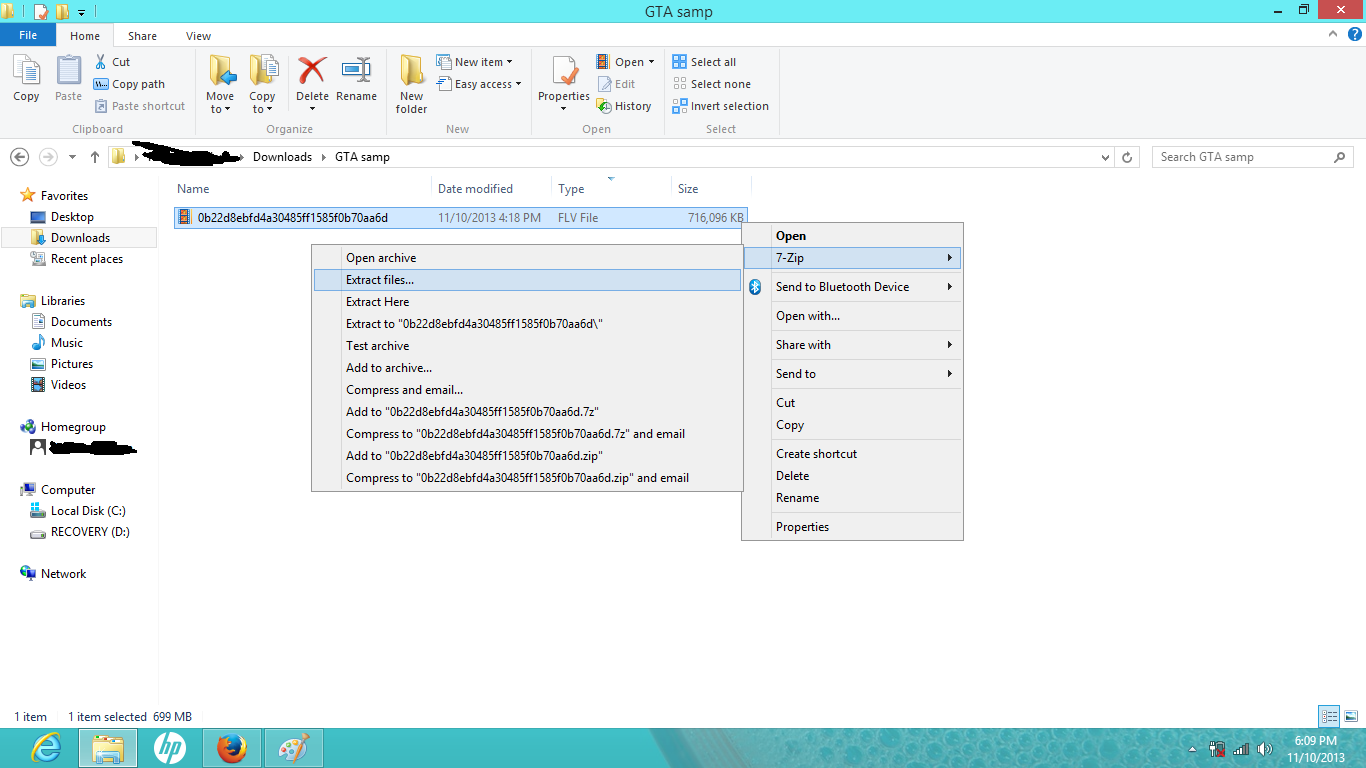Image resolution: width=1366 pixels, height=768 pixels.
Task: Click Edit in the Open group
Action: [x=616, y=84]
